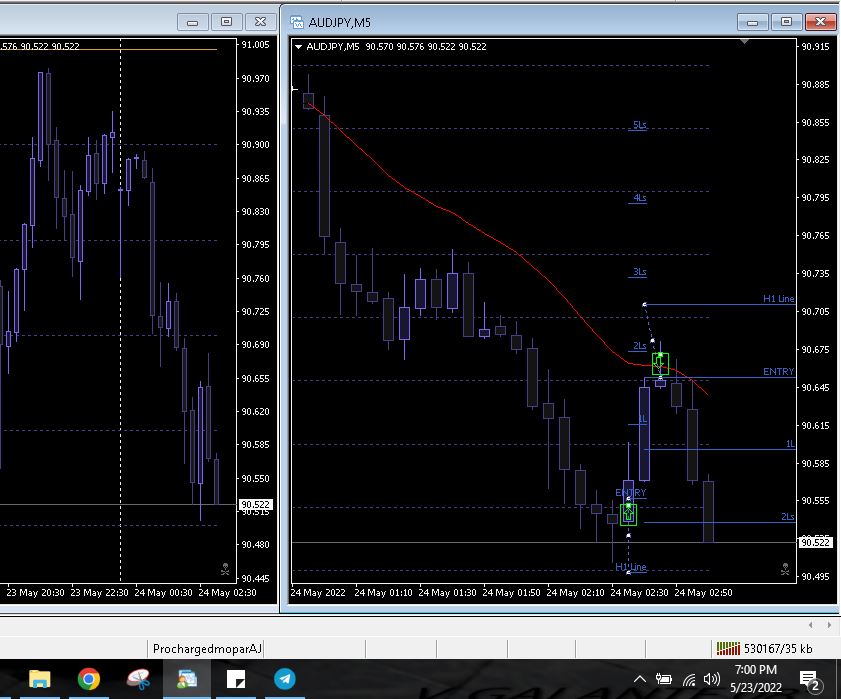Viewport: 841px width, 699px height.
Task: Open Telegram from the taskbar
Action: point(285,680)
